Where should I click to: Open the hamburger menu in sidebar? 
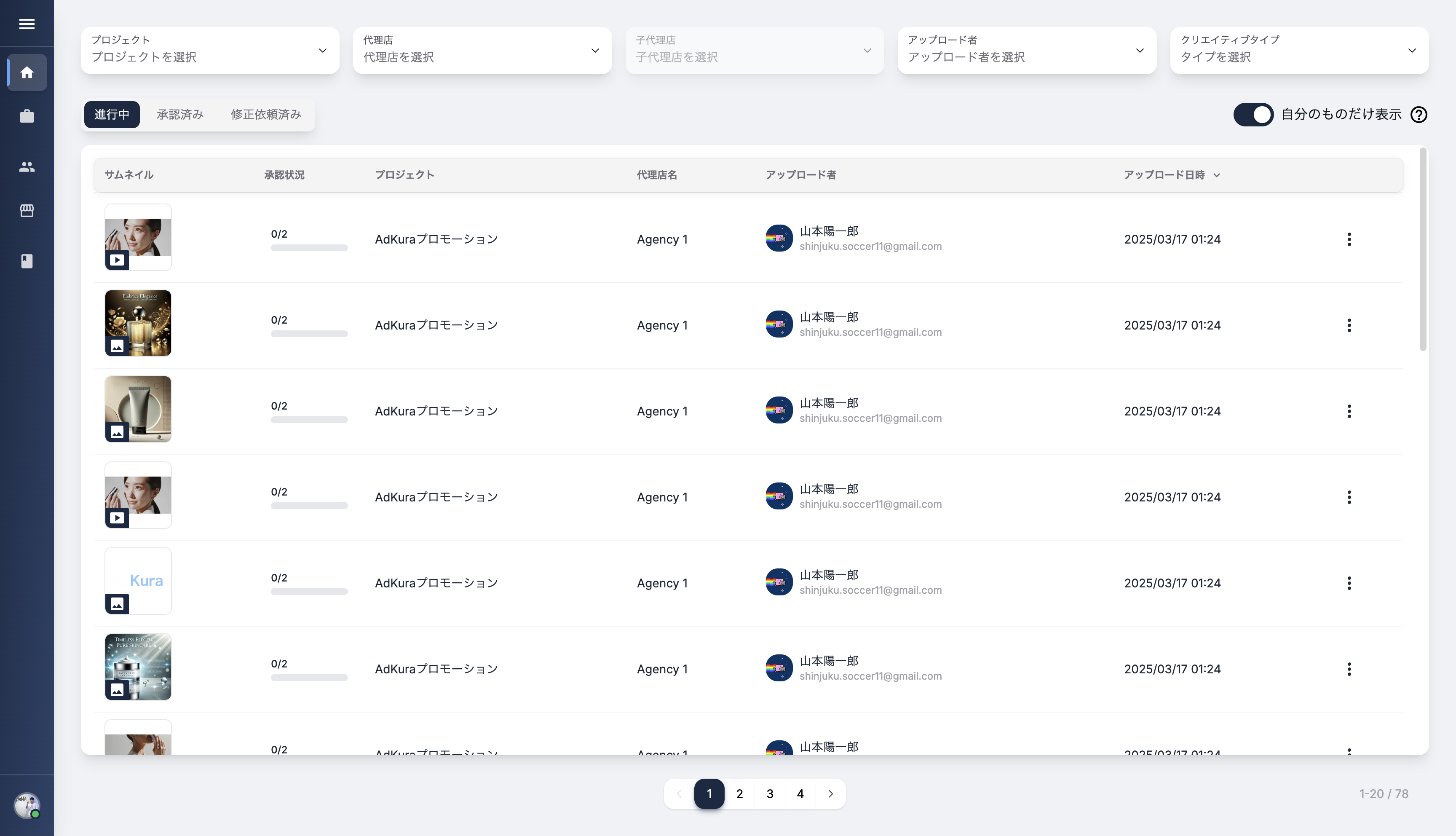(x=27, y=24)
